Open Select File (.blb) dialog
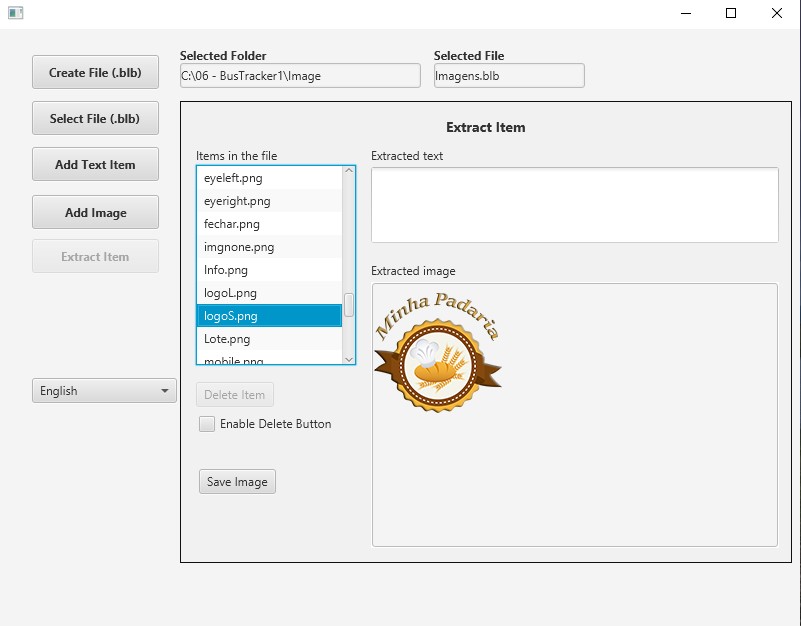 [95, 118]
